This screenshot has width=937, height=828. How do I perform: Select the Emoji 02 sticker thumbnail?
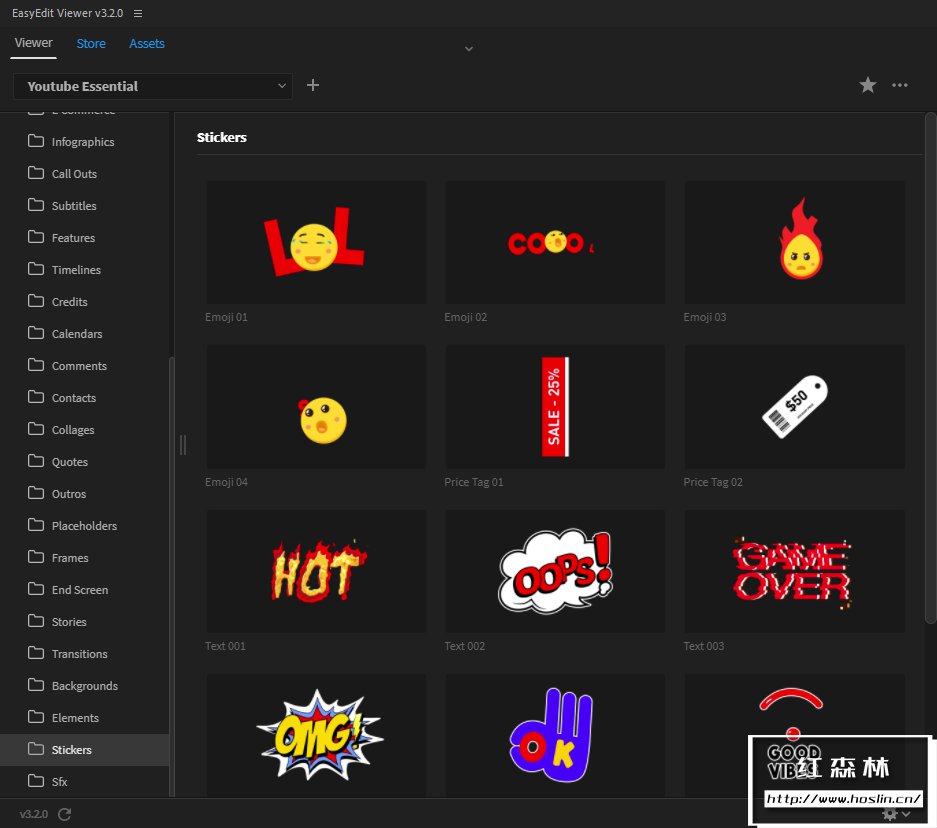coord(555,243)
